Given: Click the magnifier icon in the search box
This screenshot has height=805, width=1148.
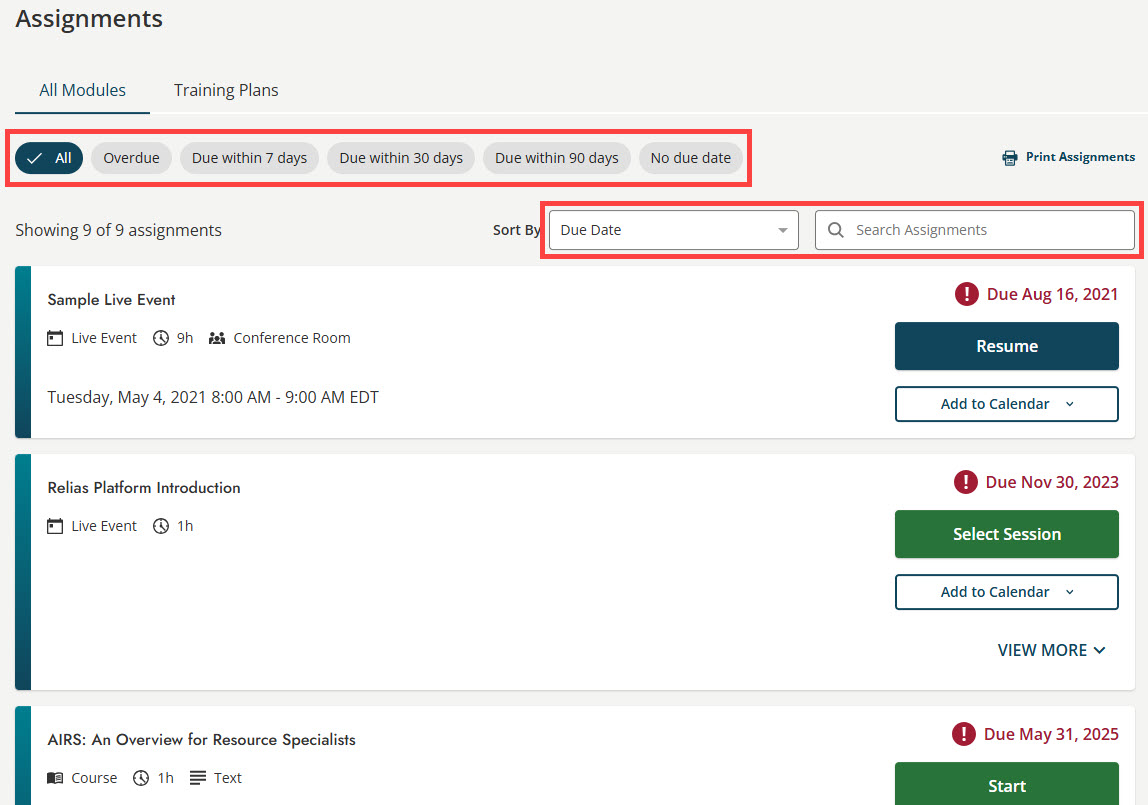Looking at the screenshot, I should [x=835, y=230].
